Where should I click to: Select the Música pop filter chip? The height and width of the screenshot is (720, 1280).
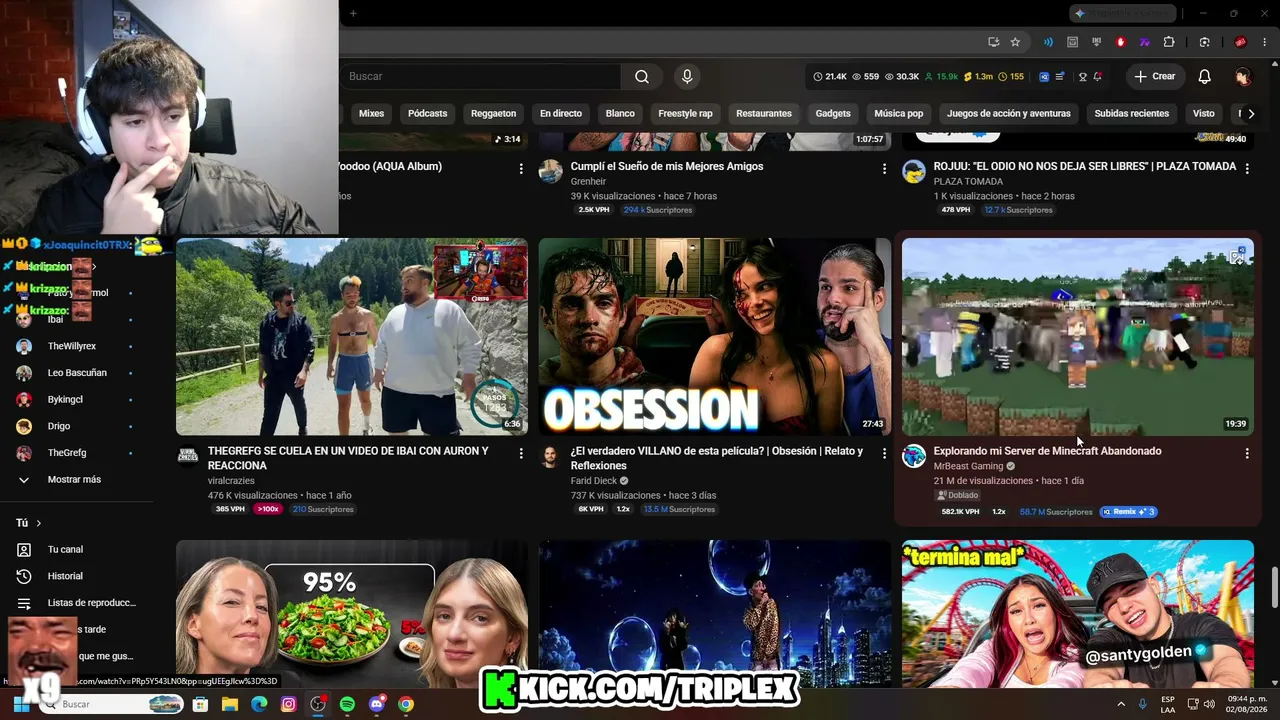pos(898,114)
